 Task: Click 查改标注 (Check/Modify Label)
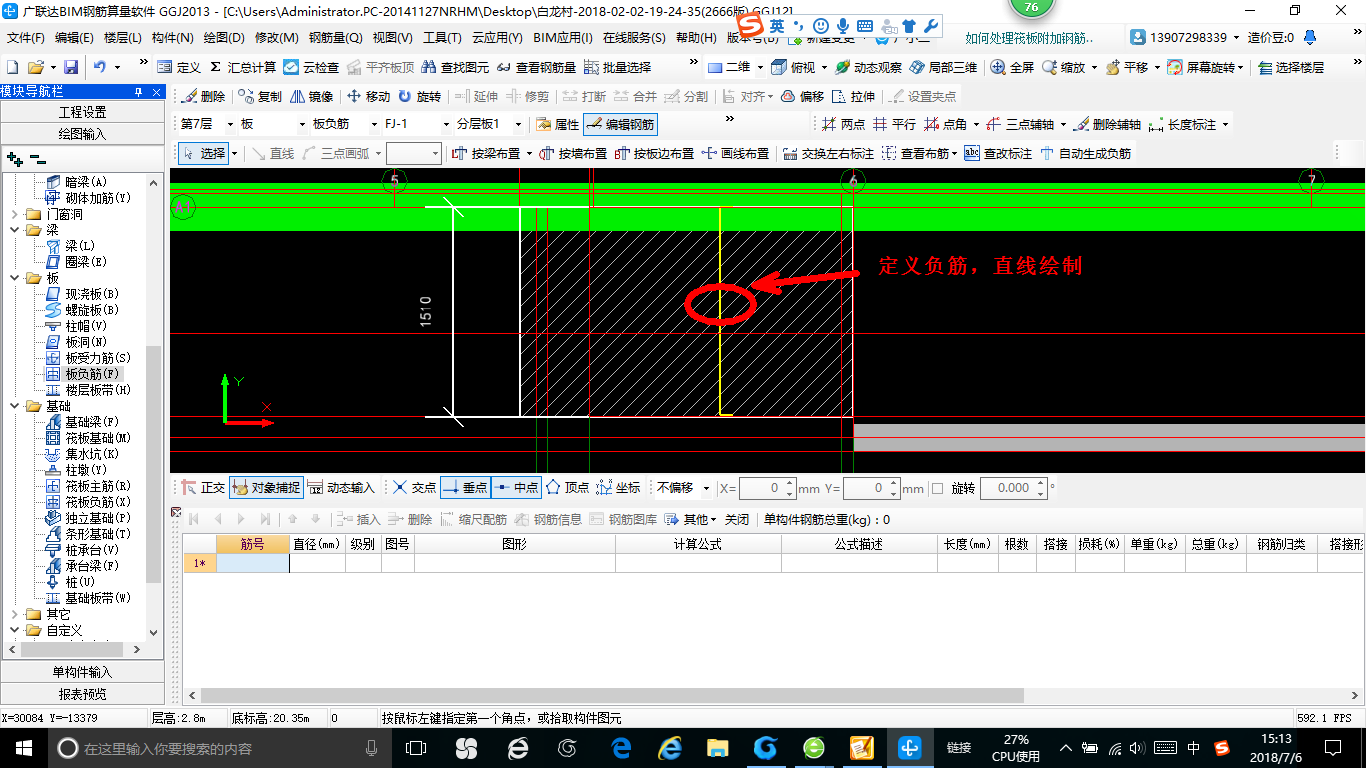998,153
